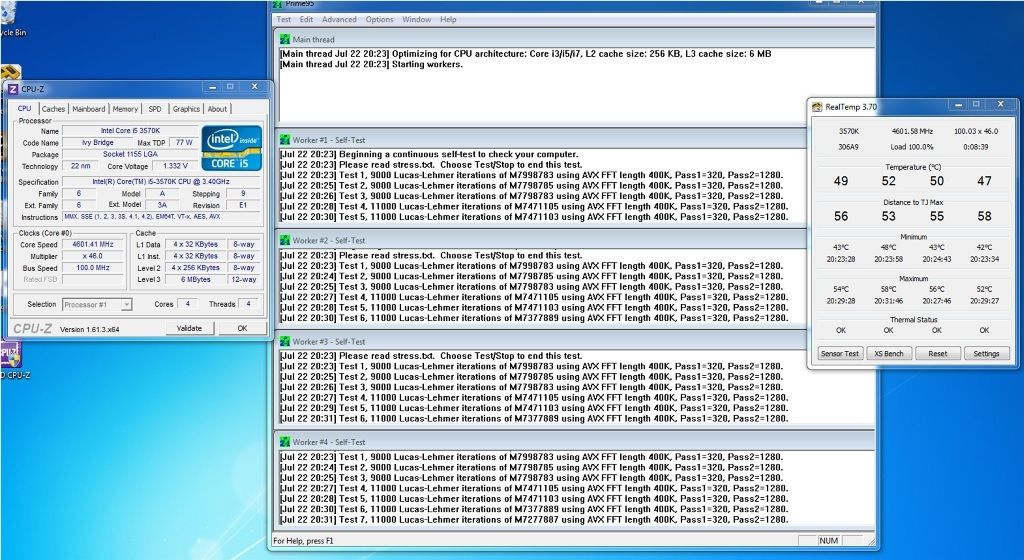
Task: Switch to the Graphics tab in CPU-Z
Action: point(186,109)
